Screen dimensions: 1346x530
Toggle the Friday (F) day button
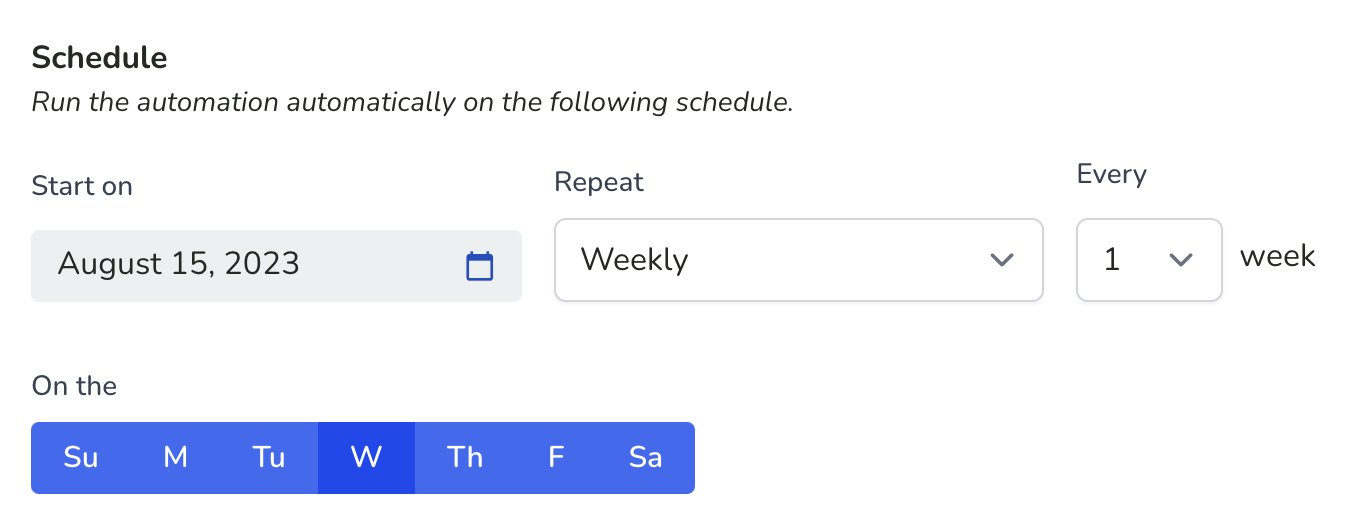pyautogui.click(x=556, y=458)
